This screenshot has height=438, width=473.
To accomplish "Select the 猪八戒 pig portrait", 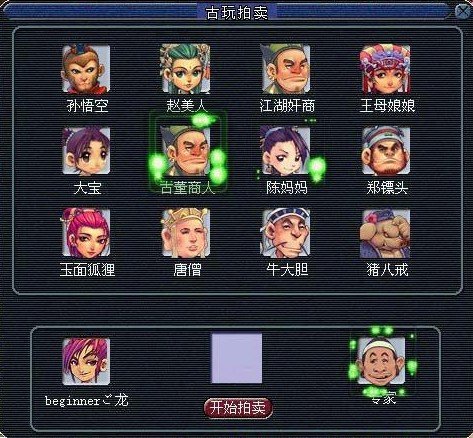I will coord(386,233).
